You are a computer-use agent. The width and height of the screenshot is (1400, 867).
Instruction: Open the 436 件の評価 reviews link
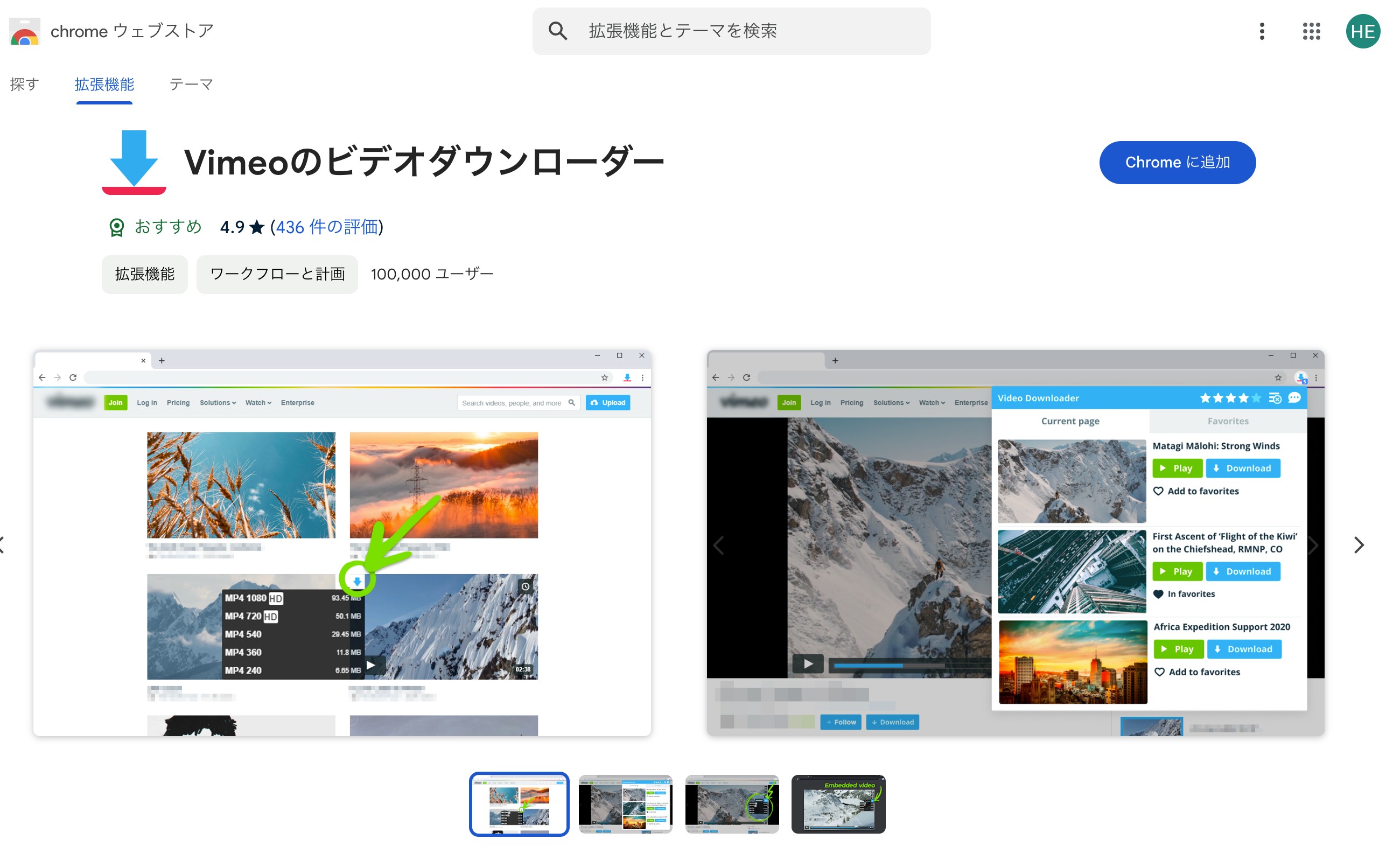coord(327,227)
